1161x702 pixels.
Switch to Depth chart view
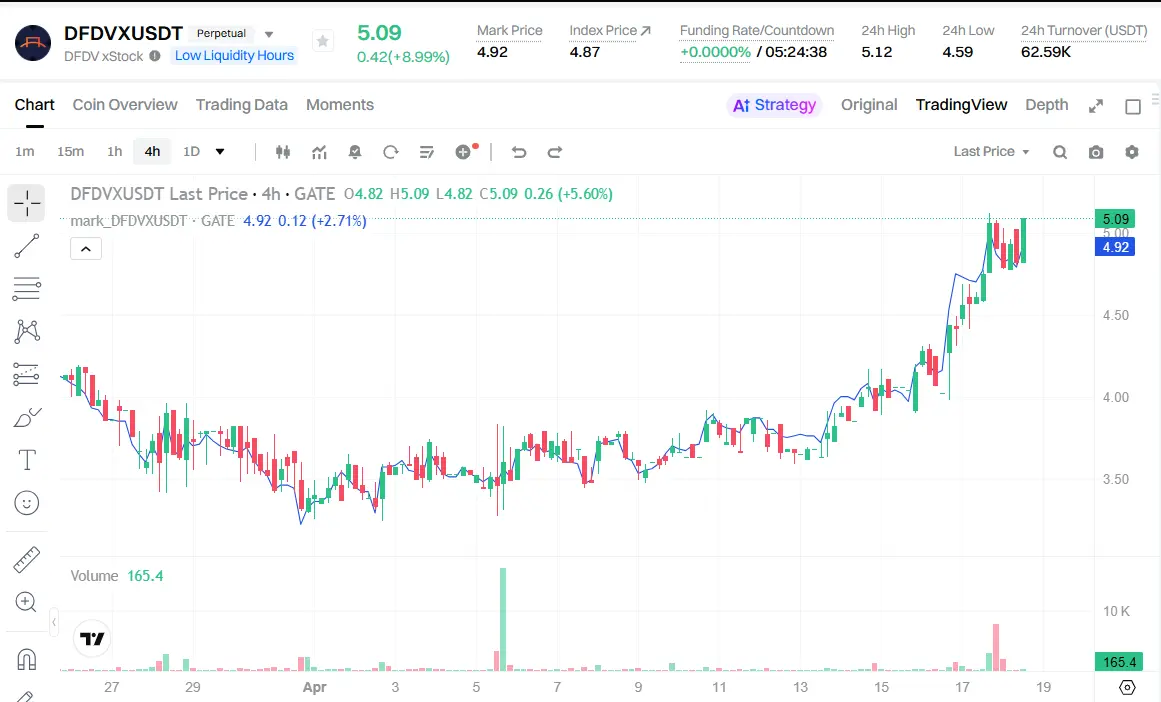(1047, 105)
